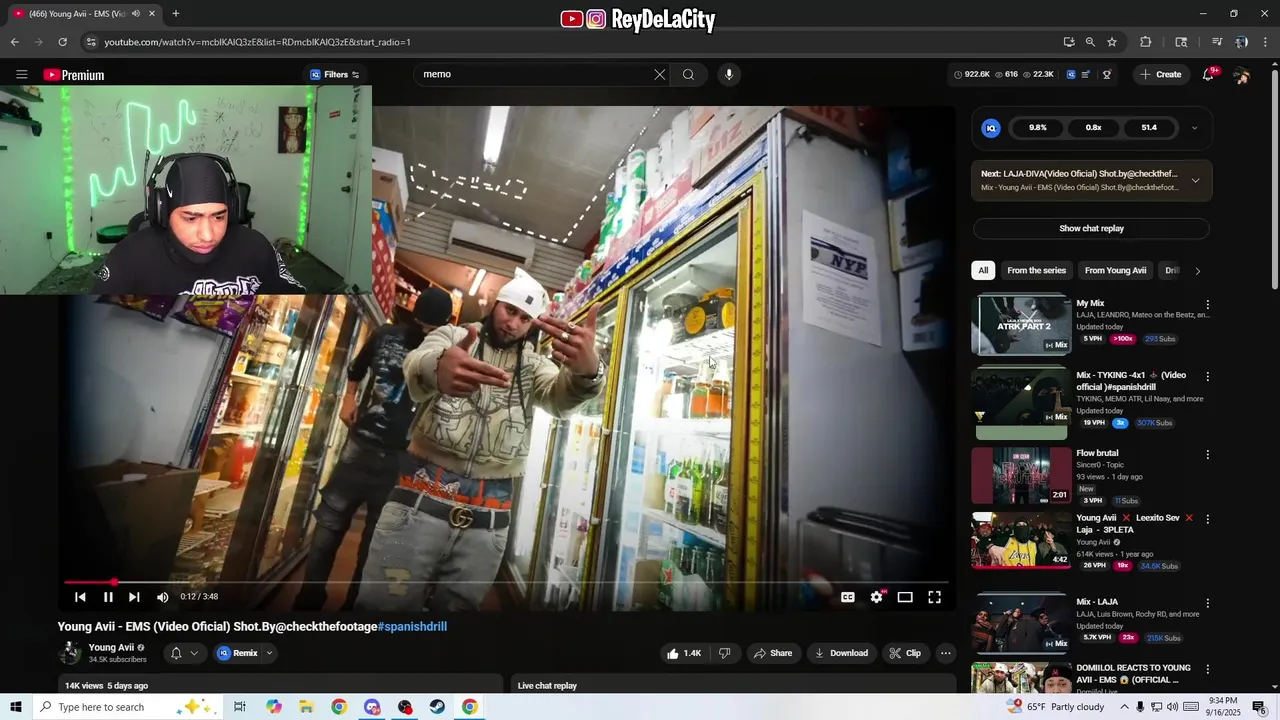
Task: Select the partially visible 'Drill' chip
Action: [1171, 271]
